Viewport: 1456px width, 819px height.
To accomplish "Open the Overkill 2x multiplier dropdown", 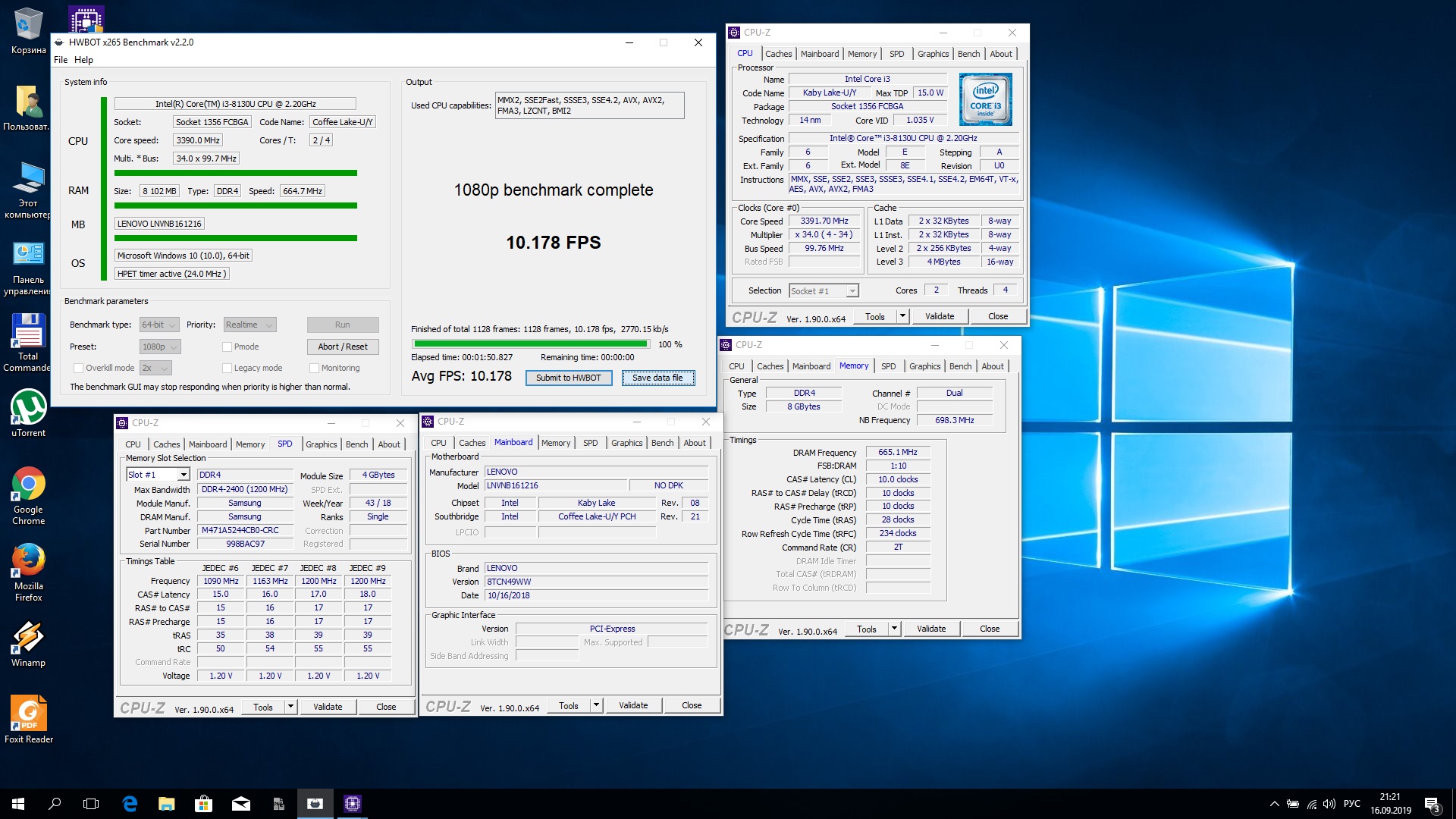I will [x=155, y=368].
